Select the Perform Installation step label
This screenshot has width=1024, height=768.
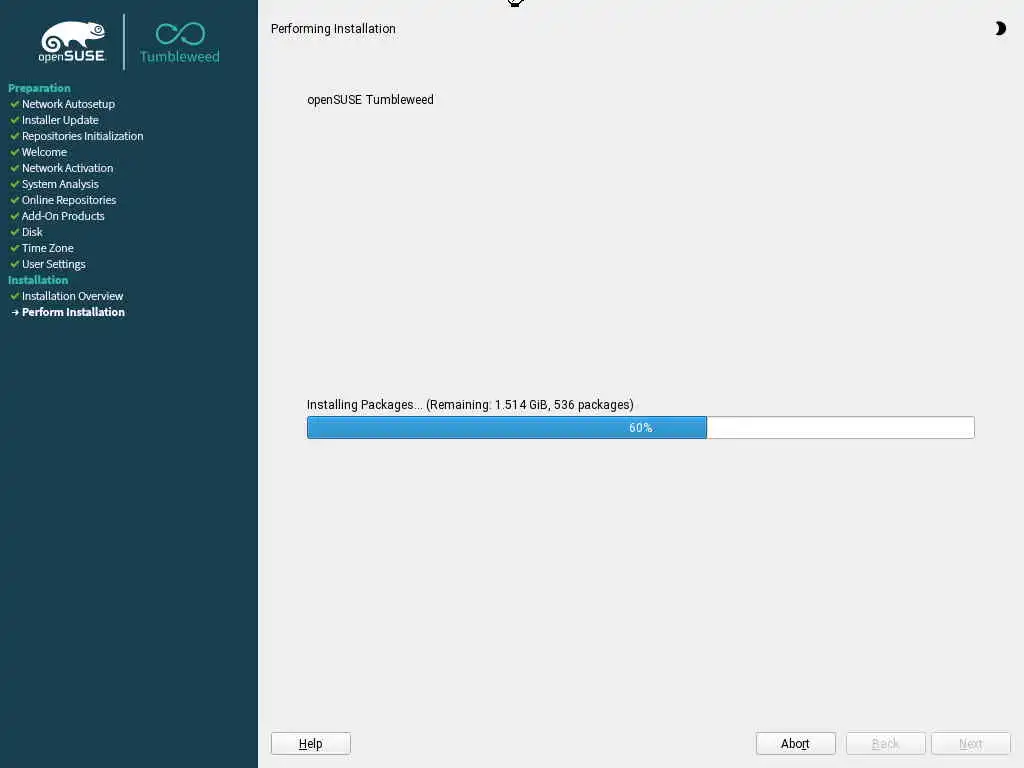point(73,312)
